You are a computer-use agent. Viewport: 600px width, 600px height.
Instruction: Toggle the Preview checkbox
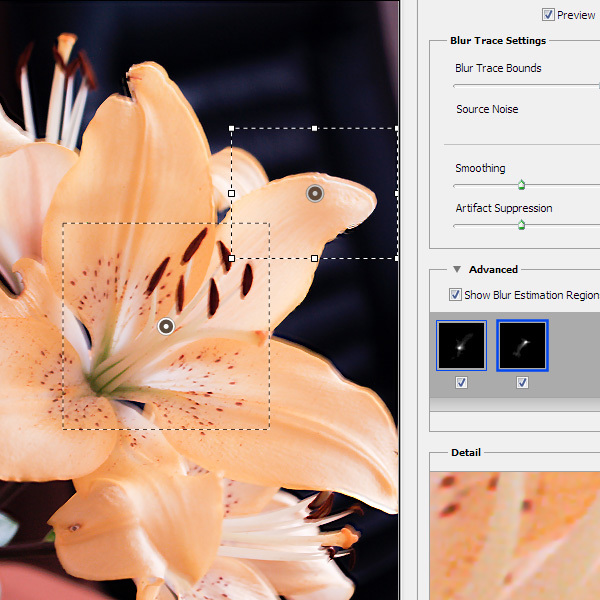548,15
